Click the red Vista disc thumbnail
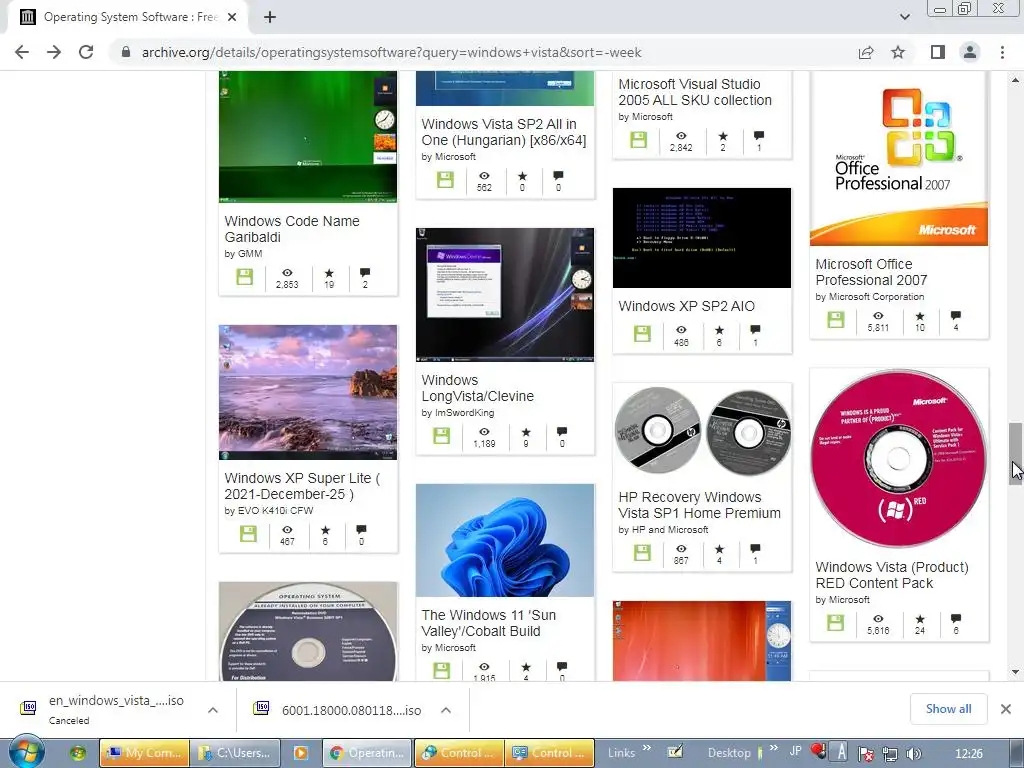Image resolution: width=1024 pixels, height=768 pixels. [x=899, y=458]
